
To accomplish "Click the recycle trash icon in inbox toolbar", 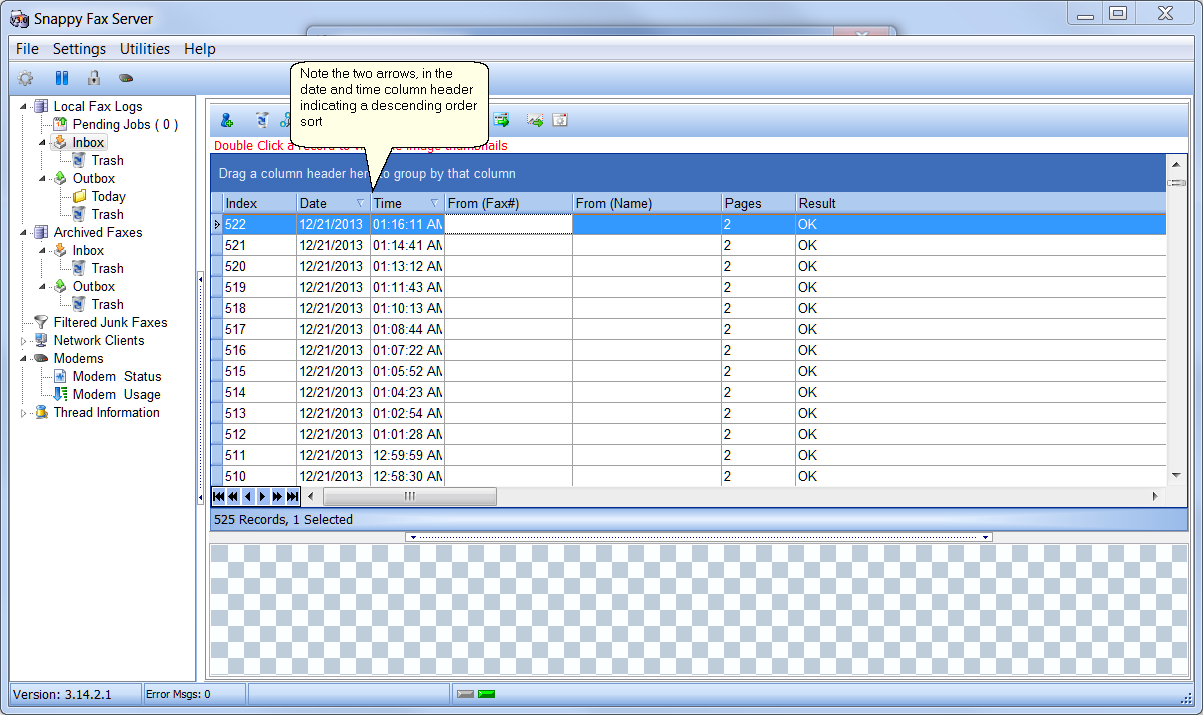I will point(262,120).
